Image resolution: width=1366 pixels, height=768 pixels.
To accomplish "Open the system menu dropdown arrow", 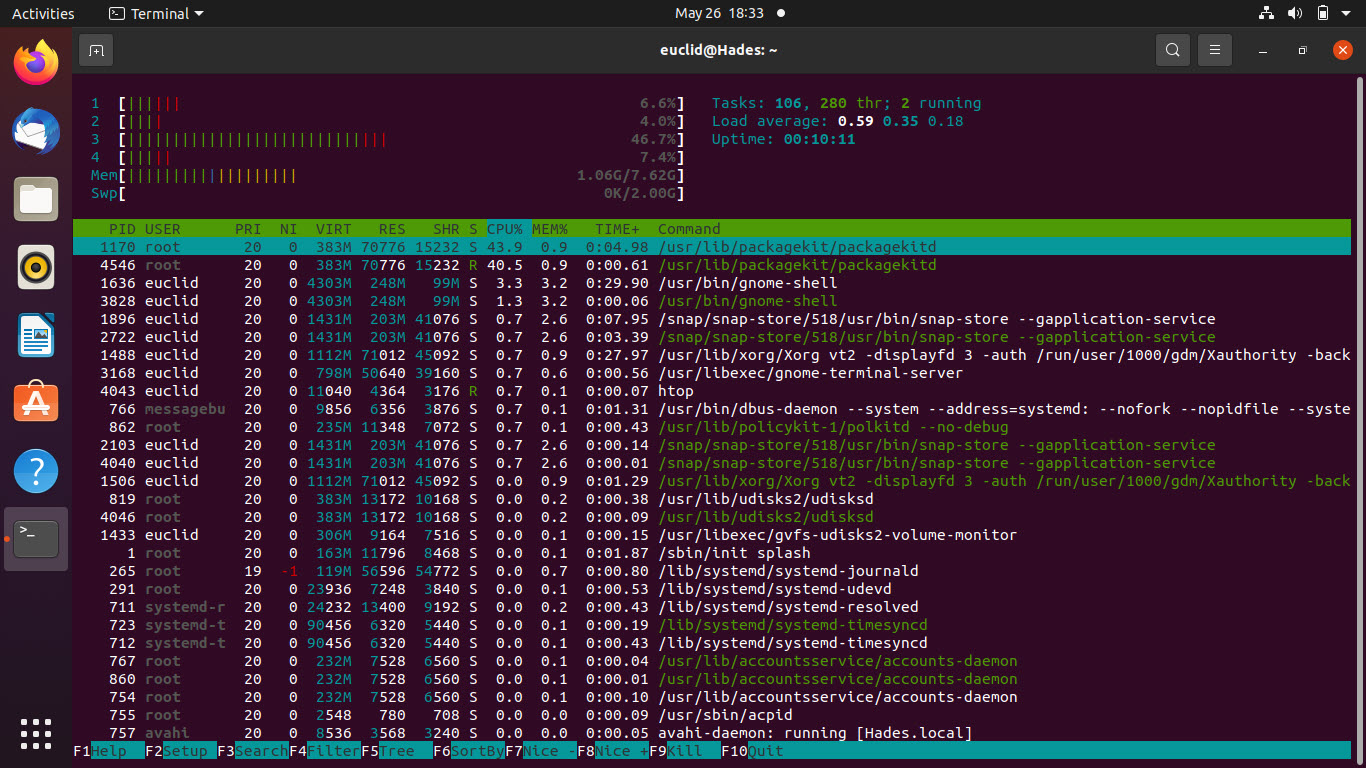I will [x=1346, y=14].
